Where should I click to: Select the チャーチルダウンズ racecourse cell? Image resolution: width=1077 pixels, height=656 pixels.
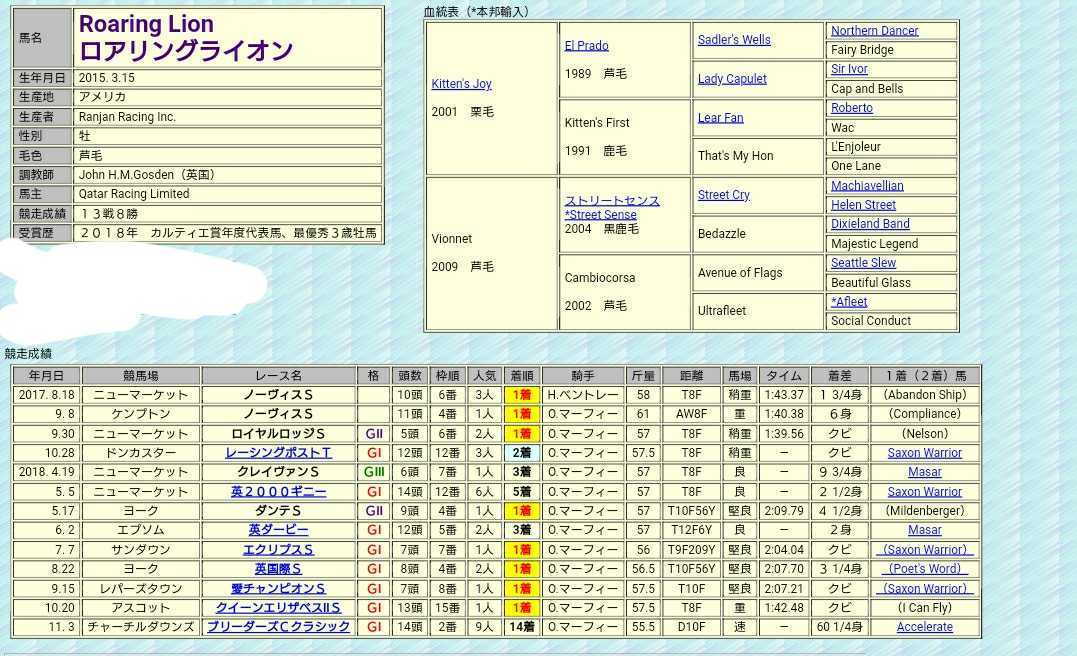tap(141, 627)
